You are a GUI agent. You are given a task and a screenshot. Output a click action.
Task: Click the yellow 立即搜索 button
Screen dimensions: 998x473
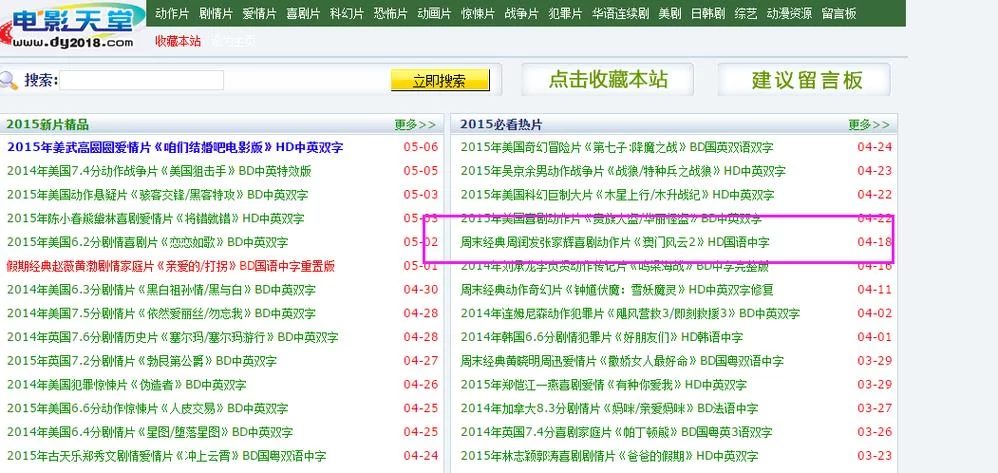coord(440,81)
